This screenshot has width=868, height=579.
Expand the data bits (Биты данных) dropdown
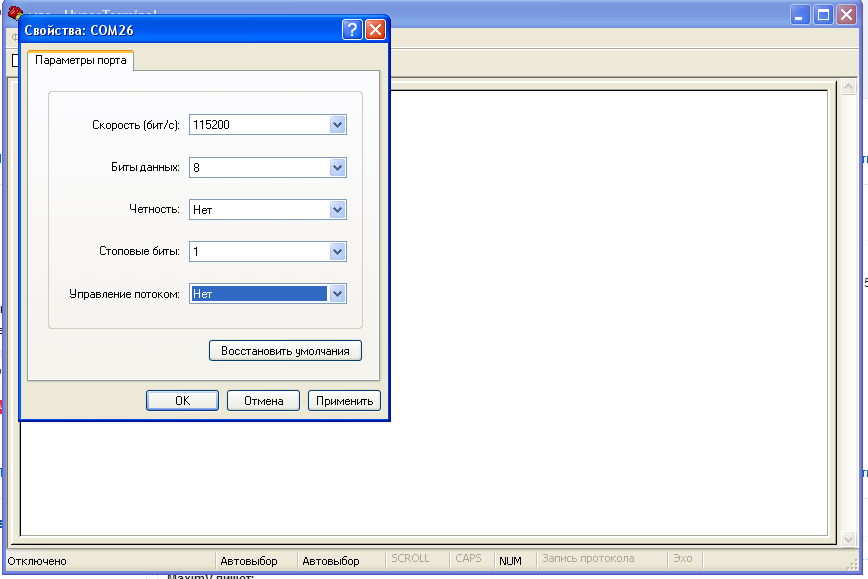click(337, 168)
